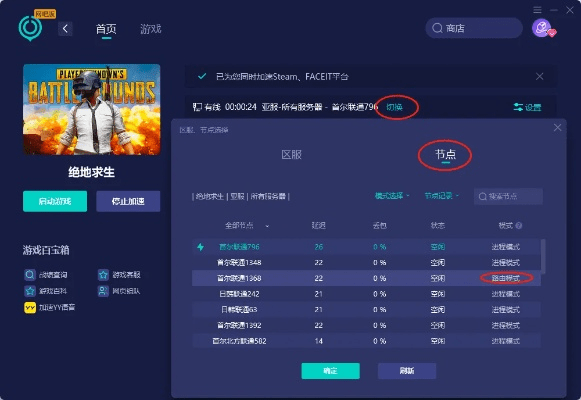This screenshot has width=581, height=400.
Task: Open 设置 settings link
Action: click(533, 107)
